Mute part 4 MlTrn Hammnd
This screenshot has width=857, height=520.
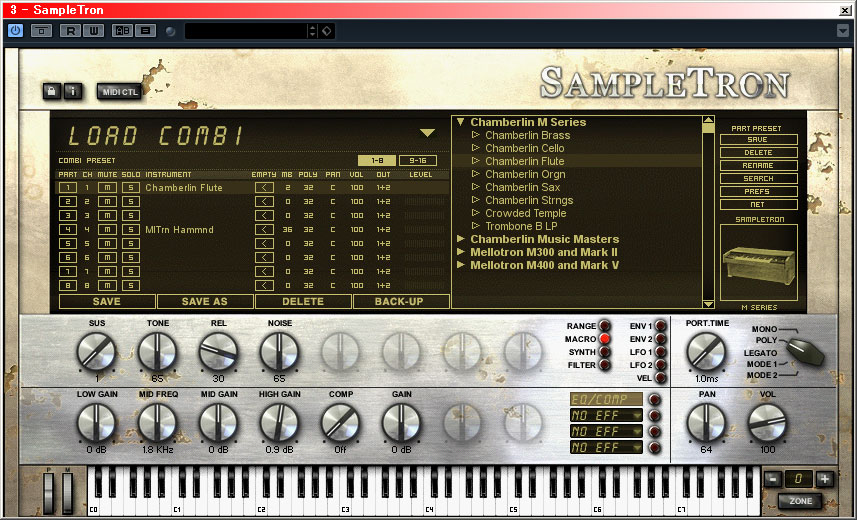(107, 230)
